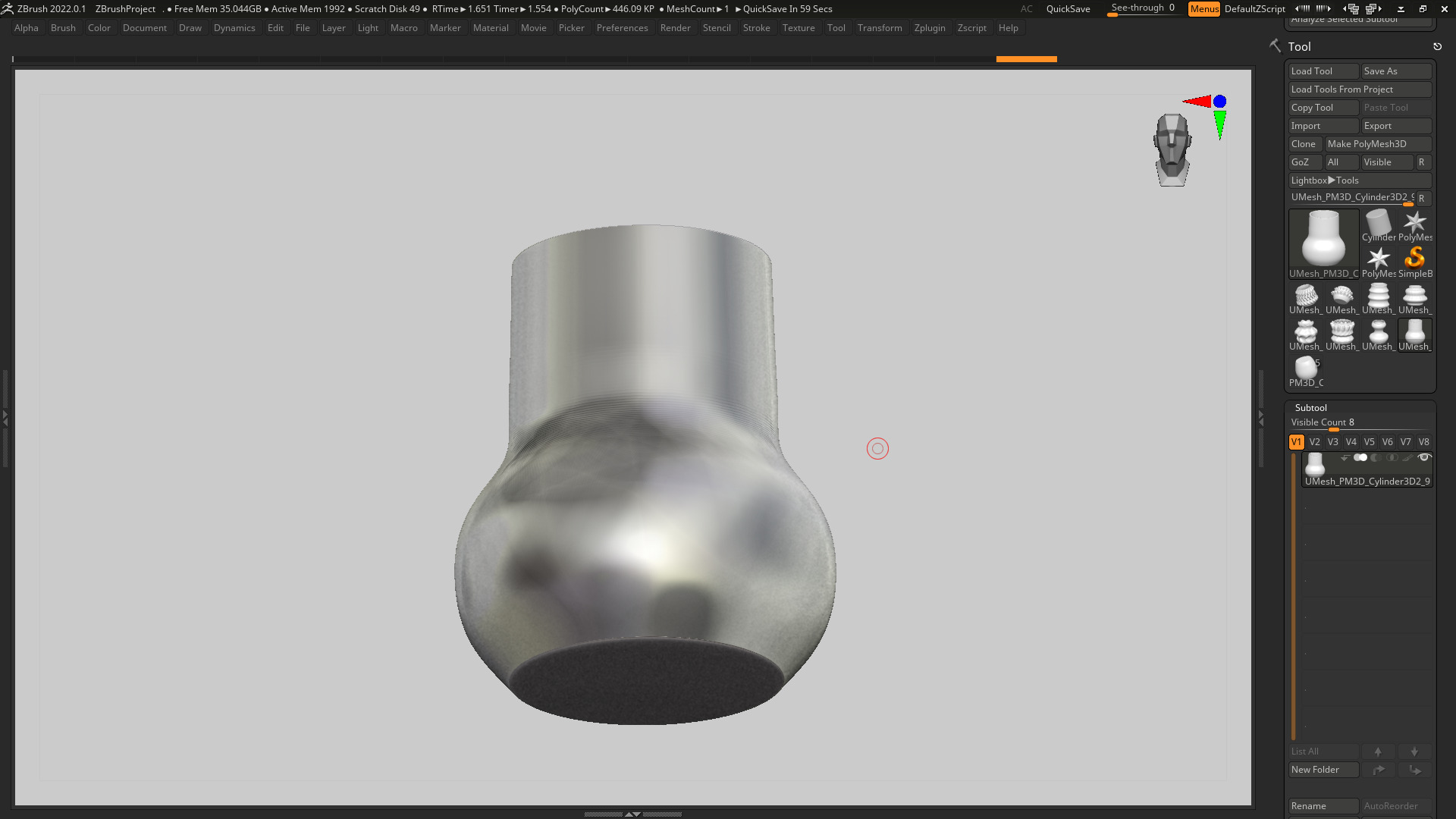Viewport: 1456px width, 819px height.
Task: Click the Tool palette dock circular arrow
Action: 1437,46
